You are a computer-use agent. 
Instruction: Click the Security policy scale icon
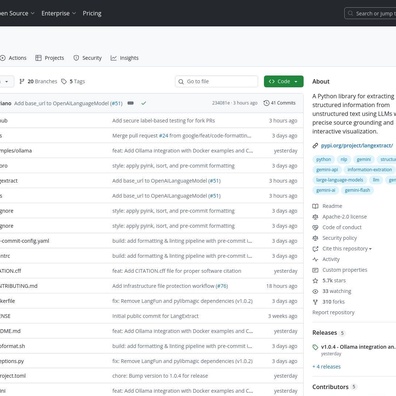[x=315, y=238]
